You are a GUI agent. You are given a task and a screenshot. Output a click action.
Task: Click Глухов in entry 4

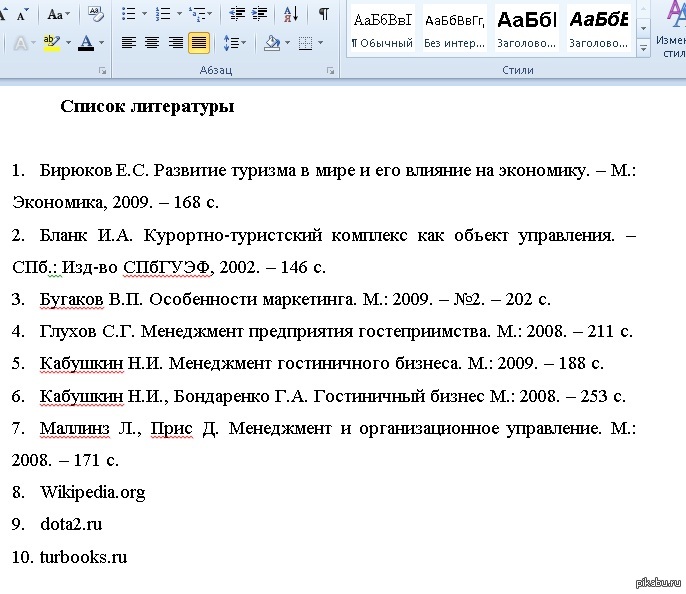68,331
